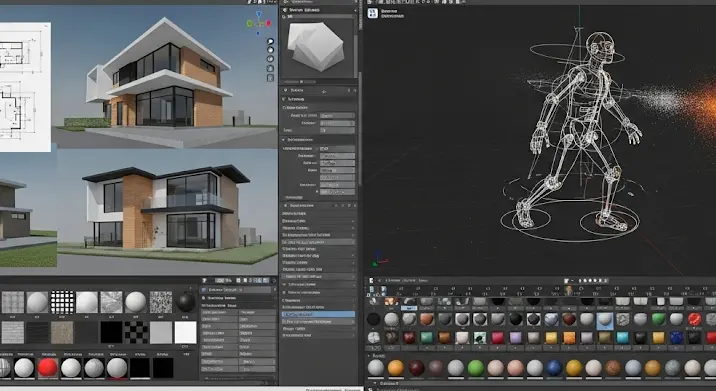Pick the teal green cube material
The image size is (716, 391).
426,338
